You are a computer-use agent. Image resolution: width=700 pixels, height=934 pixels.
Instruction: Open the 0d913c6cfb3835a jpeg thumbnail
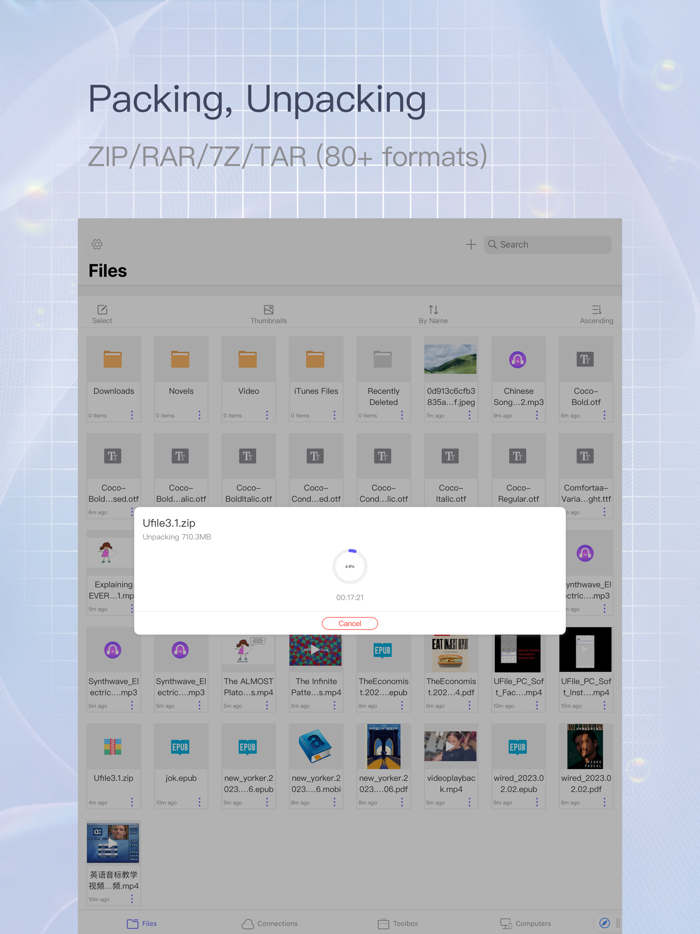(450, 359)
